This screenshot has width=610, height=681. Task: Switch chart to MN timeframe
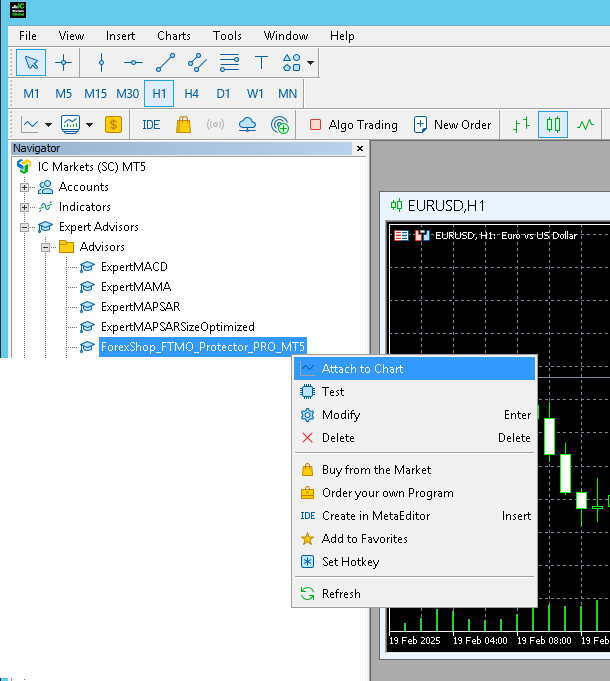coord(287,93)
